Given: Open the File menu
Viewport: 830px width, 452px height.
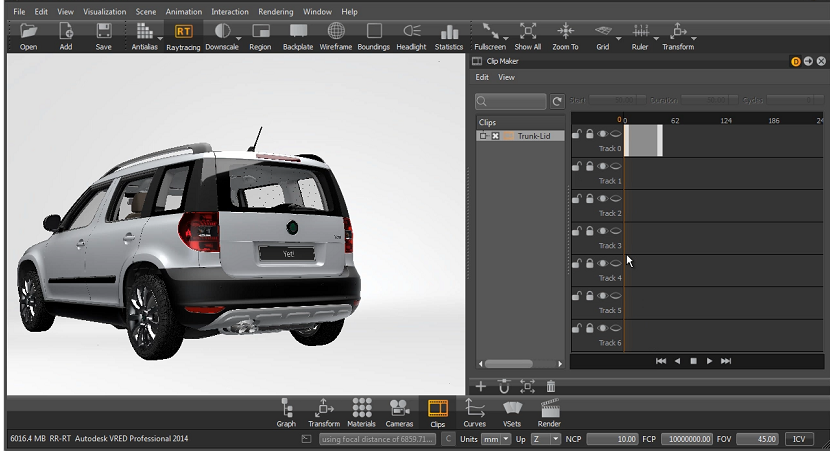Looking at the screenshot, I should pos(19,11).
